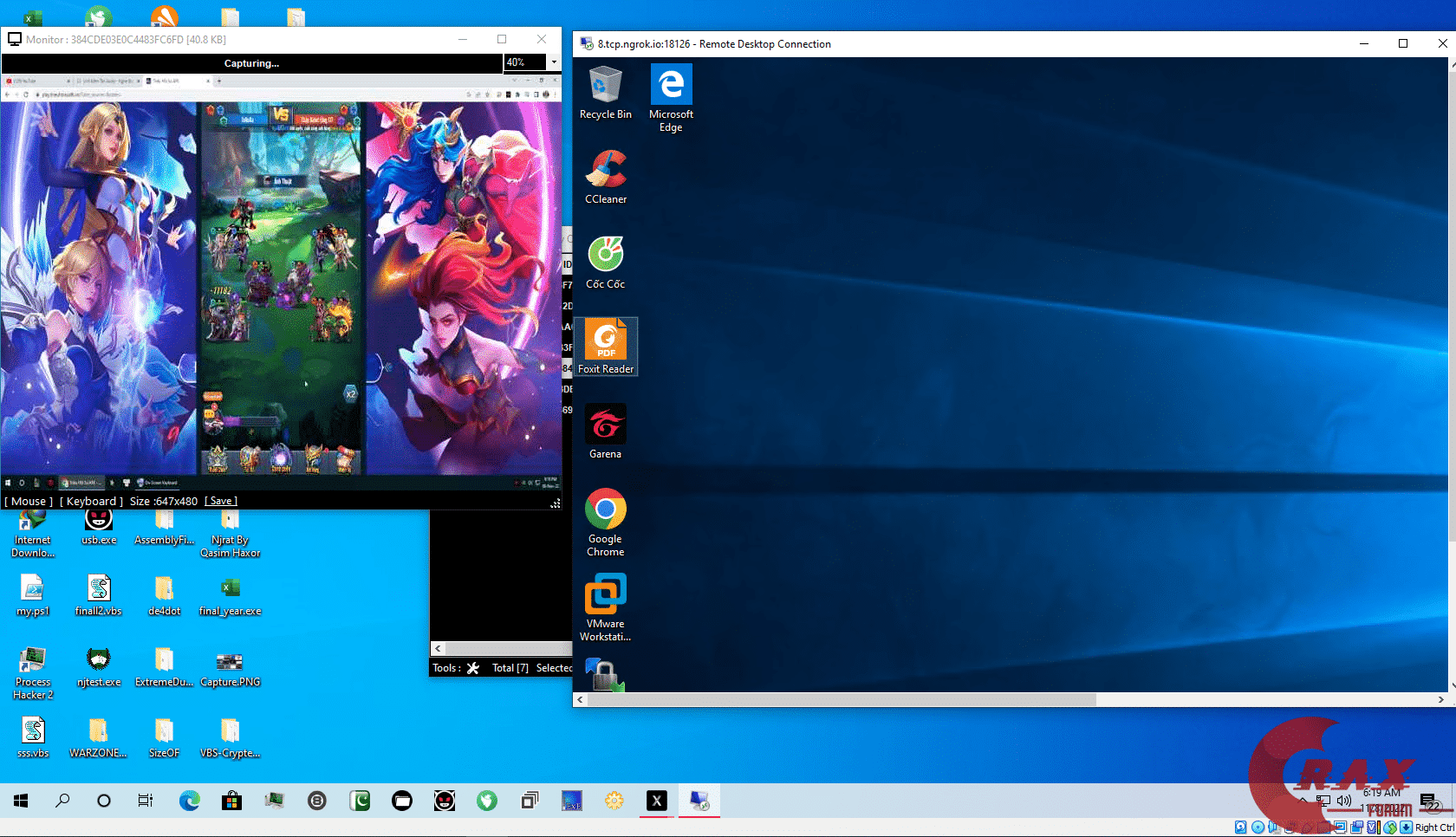Select the my.ps1 file on the desktop
Viewport: 1456px width, 837px height.
point(33,595)
